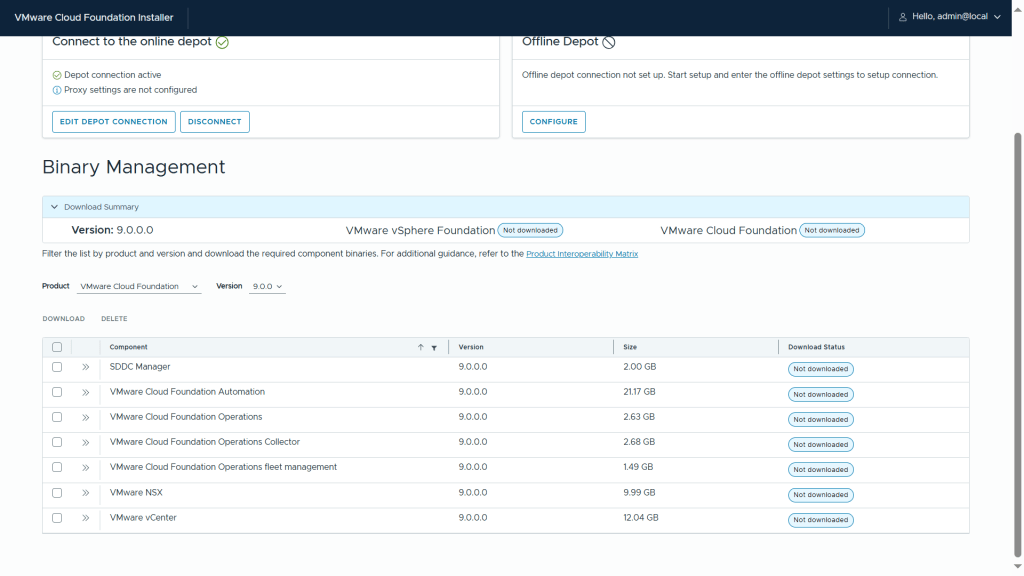The image size is (1024, 576).
Task: Expand details for the VMware NSX row
Action: click(x=86, y=493)
